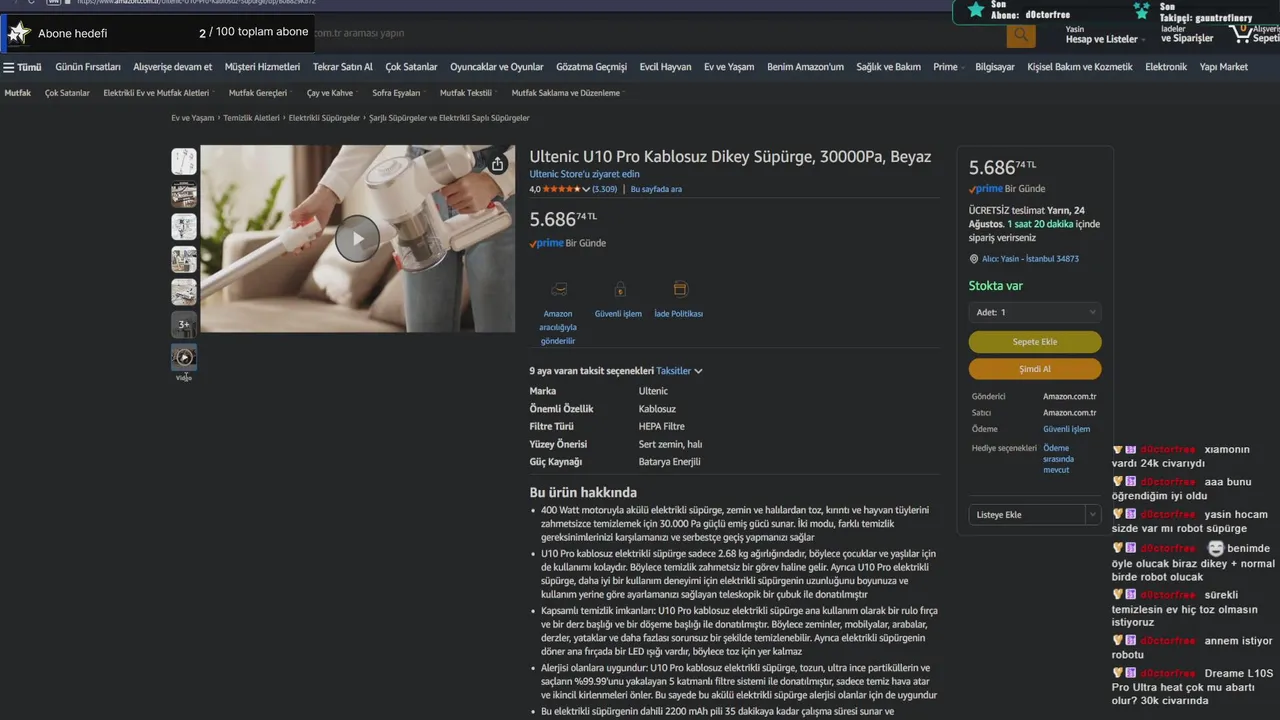Click Güvenli işlem link beside Ödeme
The image size is (1280, 720).
click(1066, 429)
